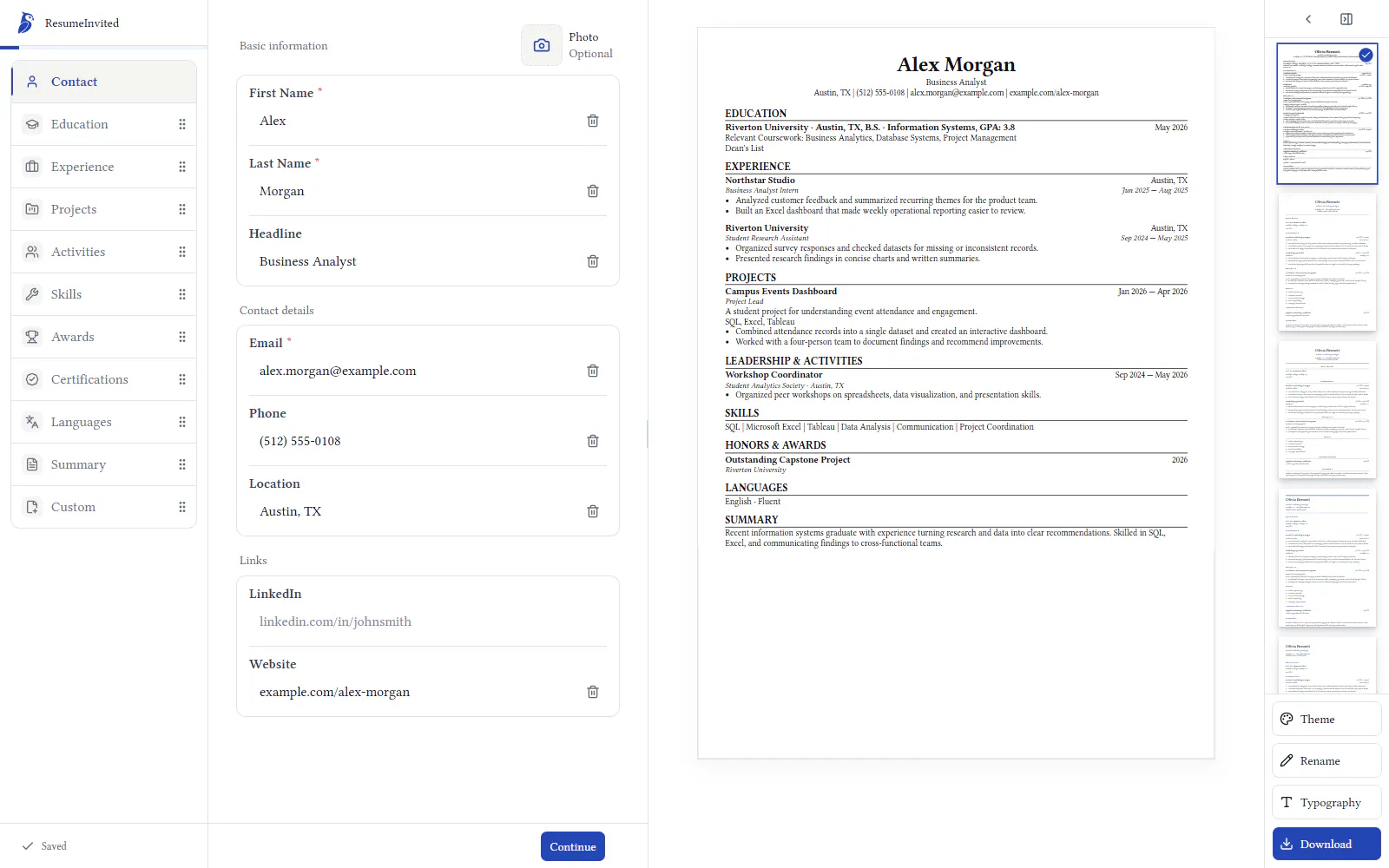The image size is (1389, 868).
Task: Delete the Last Name value using trash icon
Action: click(x=593, y=191)
